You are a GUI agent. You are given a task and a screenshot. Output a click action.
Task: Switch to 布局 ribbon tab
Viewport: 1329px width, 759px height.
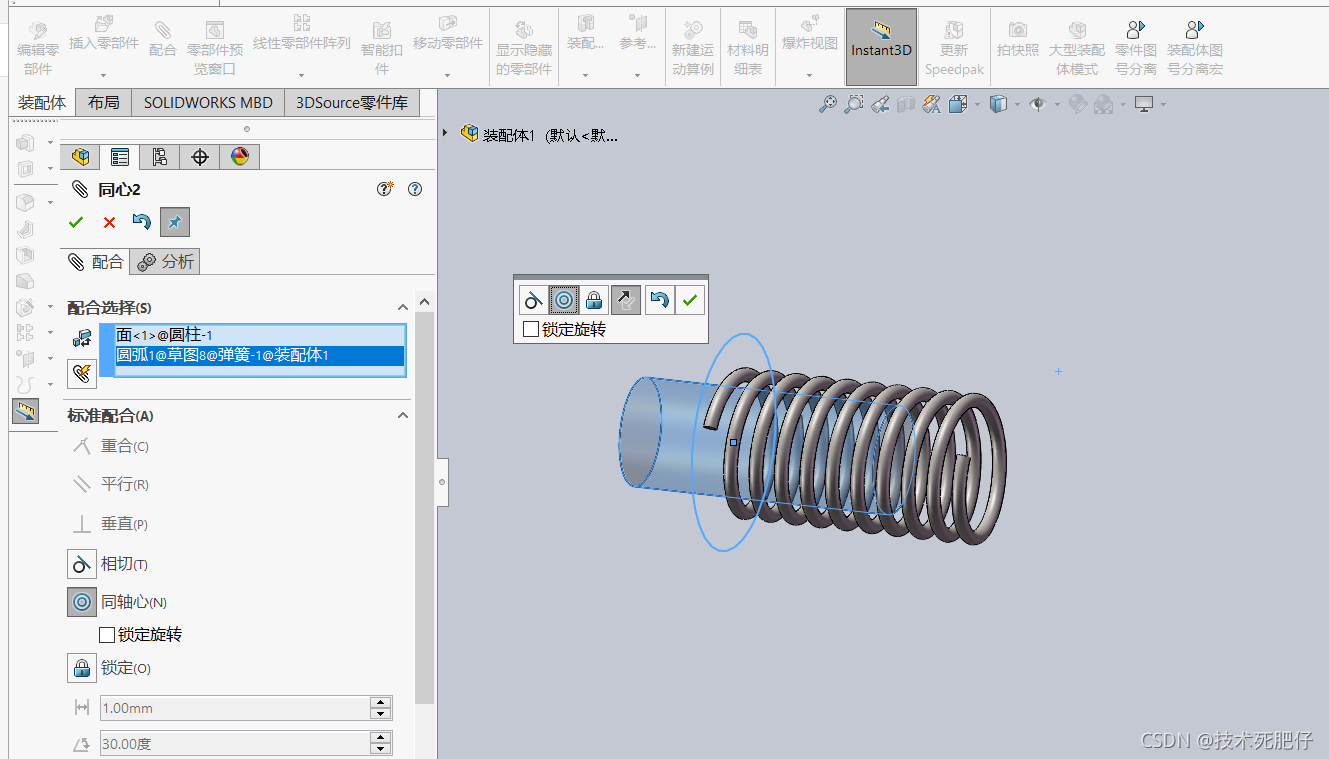coord(103,102)
